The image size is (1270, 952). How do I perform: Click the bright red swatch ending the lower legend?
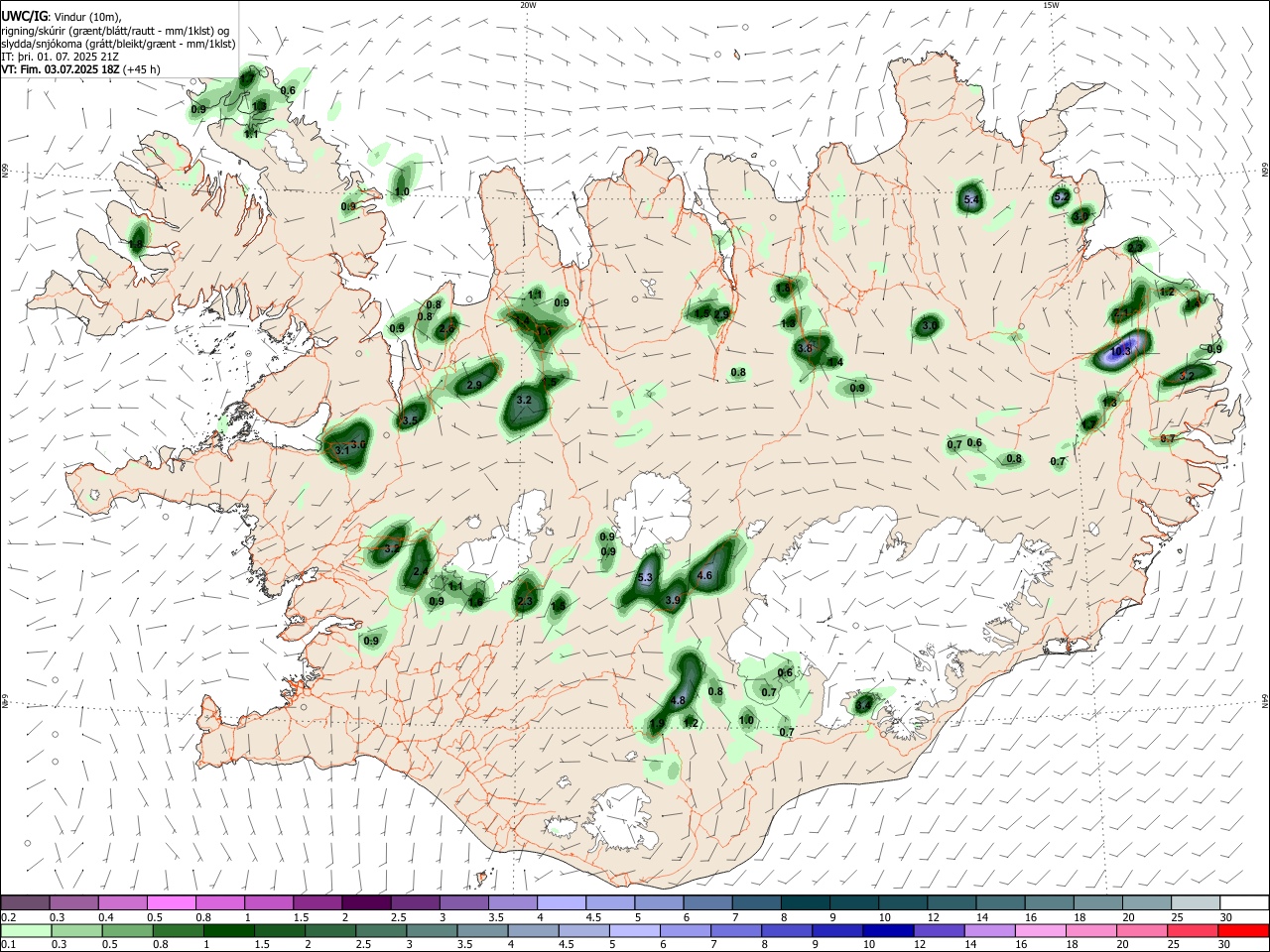[x=1243, y=930]
